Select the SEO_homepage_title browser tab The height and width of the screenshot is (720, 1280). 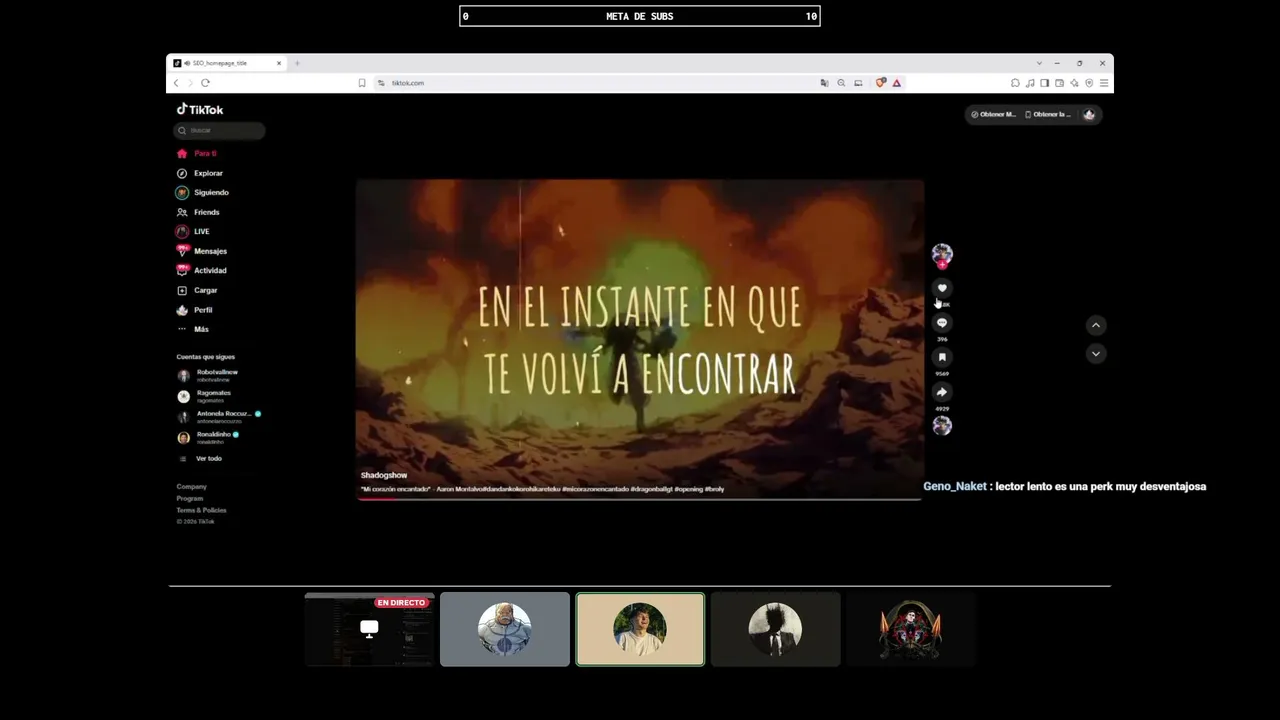coord(228,63)
